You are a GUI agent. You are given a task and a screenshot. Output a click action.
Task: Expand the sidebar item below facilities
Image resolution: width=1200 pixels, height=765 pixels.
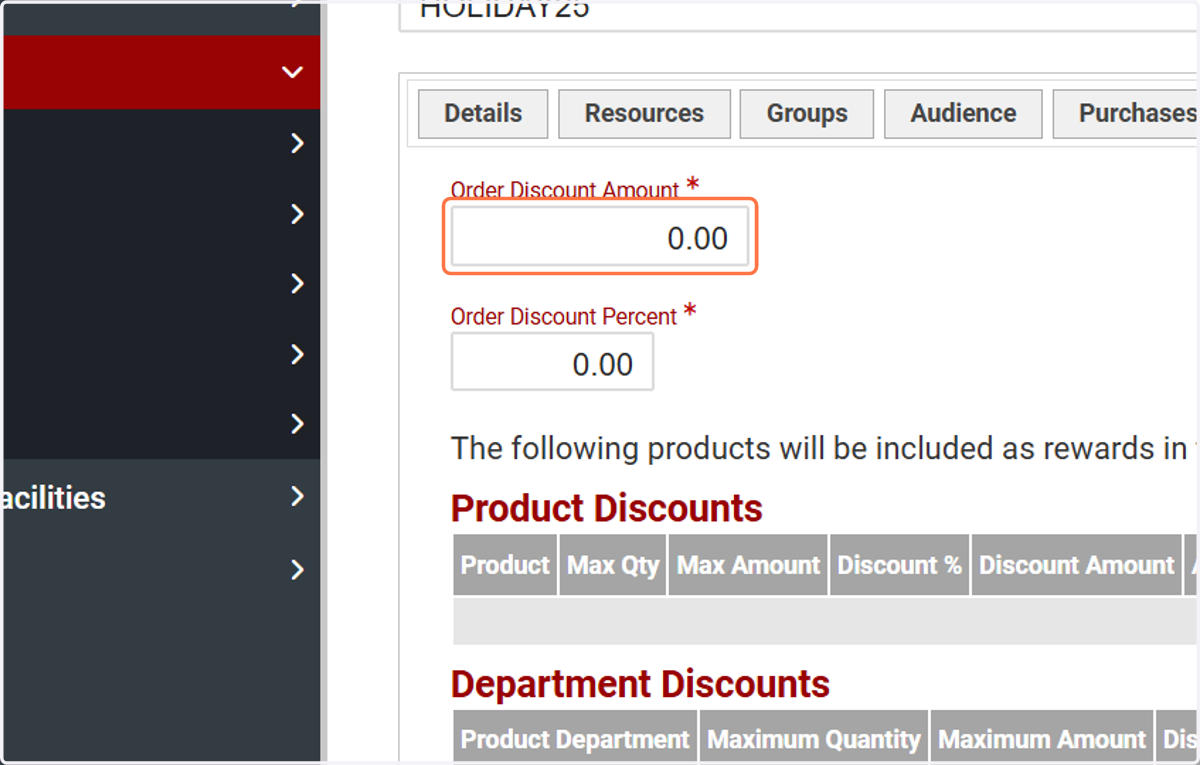pyautogui.click(x=160, y=569)
